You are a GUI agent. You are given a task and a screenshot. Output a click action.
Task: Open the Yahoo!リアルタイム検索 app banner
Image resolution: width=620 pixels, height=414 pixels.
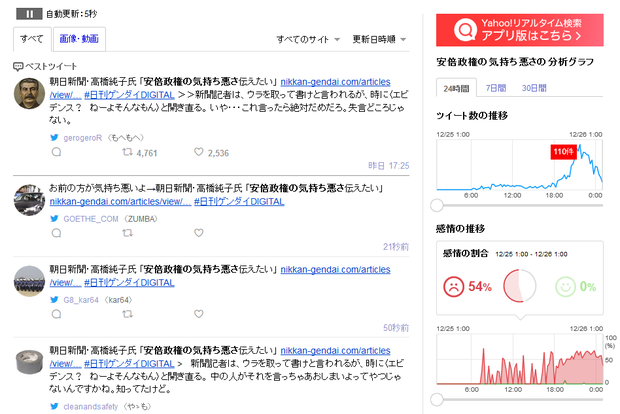pyautogui.click(x=520, y=30)
